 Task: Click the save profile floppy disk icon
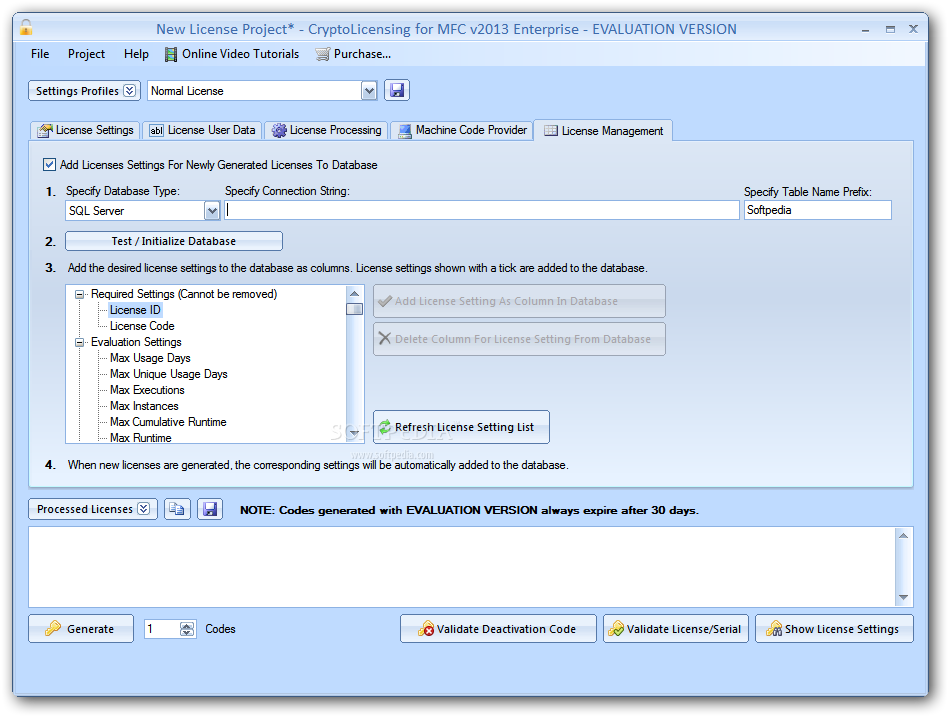pos(397,91)
